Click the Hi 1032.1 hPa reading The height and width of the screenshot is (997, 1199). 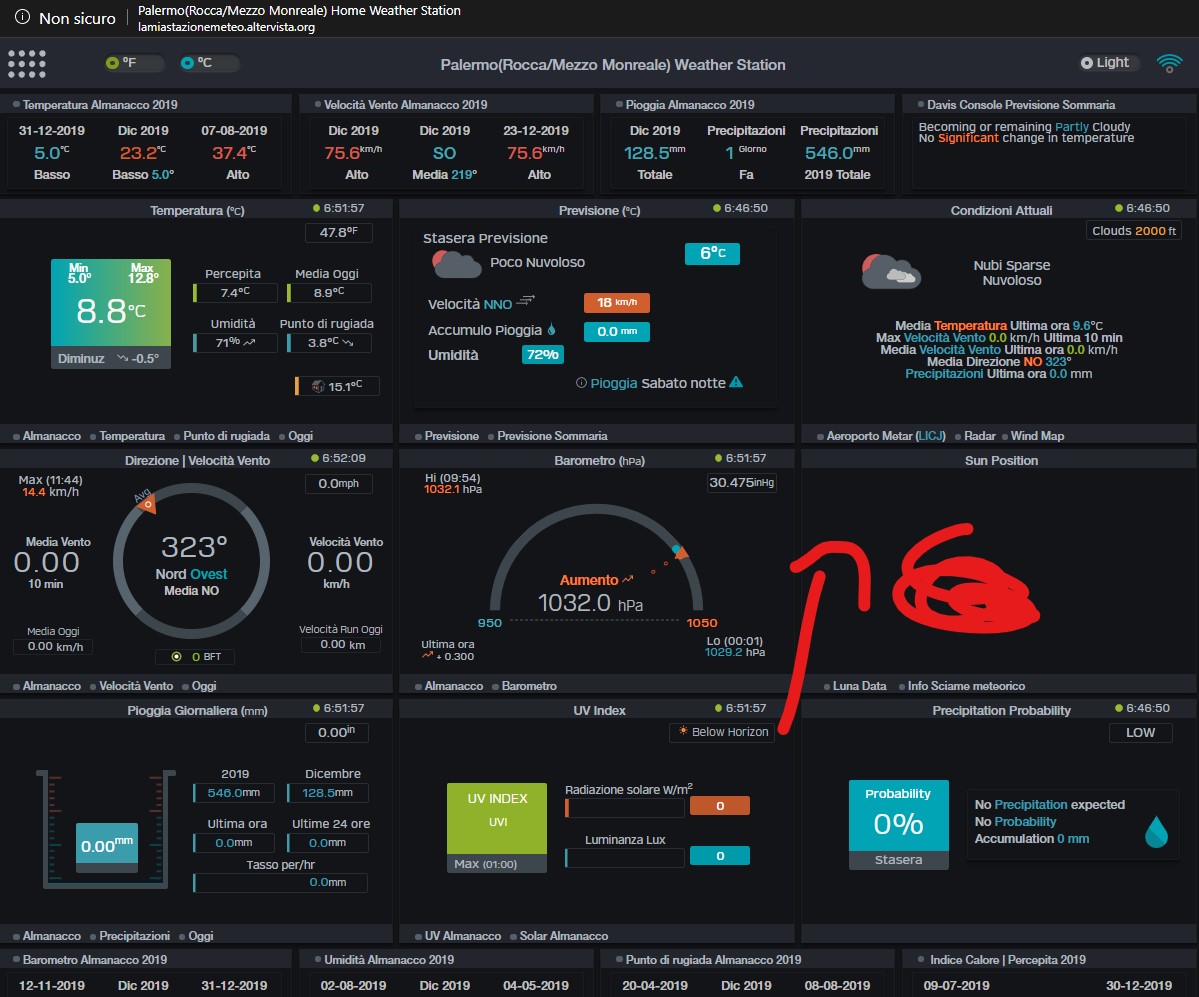453,483
